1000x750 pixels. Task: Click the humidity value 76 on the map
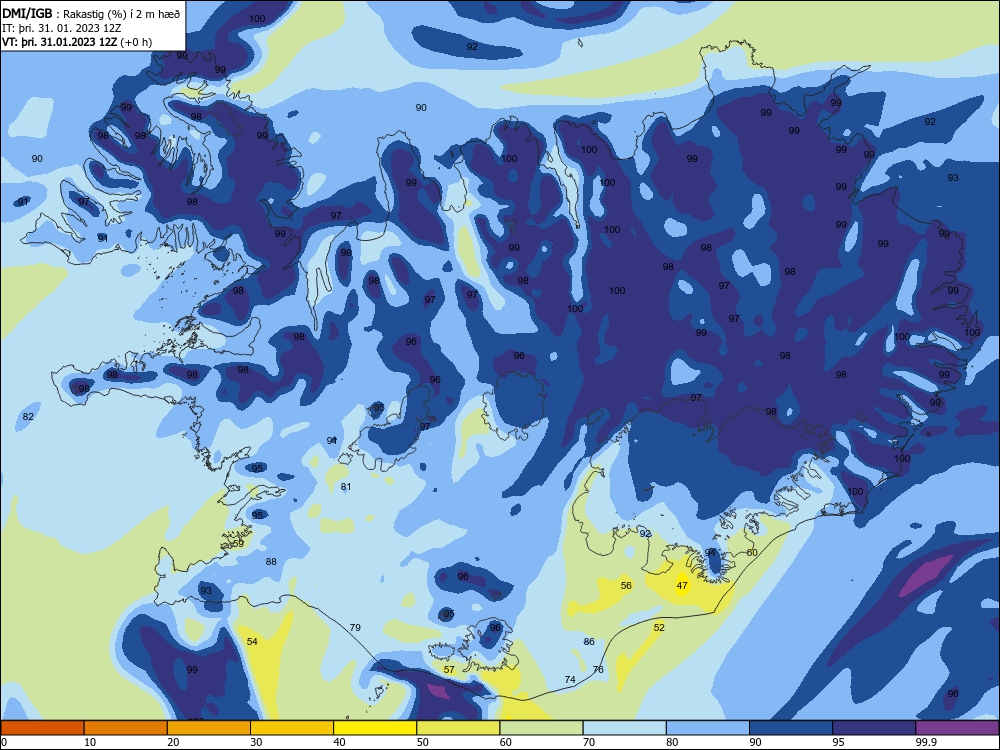click(598, 670)
